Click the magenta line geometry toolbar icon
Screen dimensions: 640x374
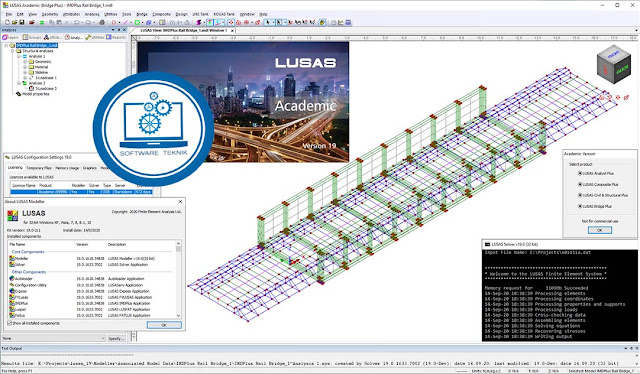click(125, 22)
